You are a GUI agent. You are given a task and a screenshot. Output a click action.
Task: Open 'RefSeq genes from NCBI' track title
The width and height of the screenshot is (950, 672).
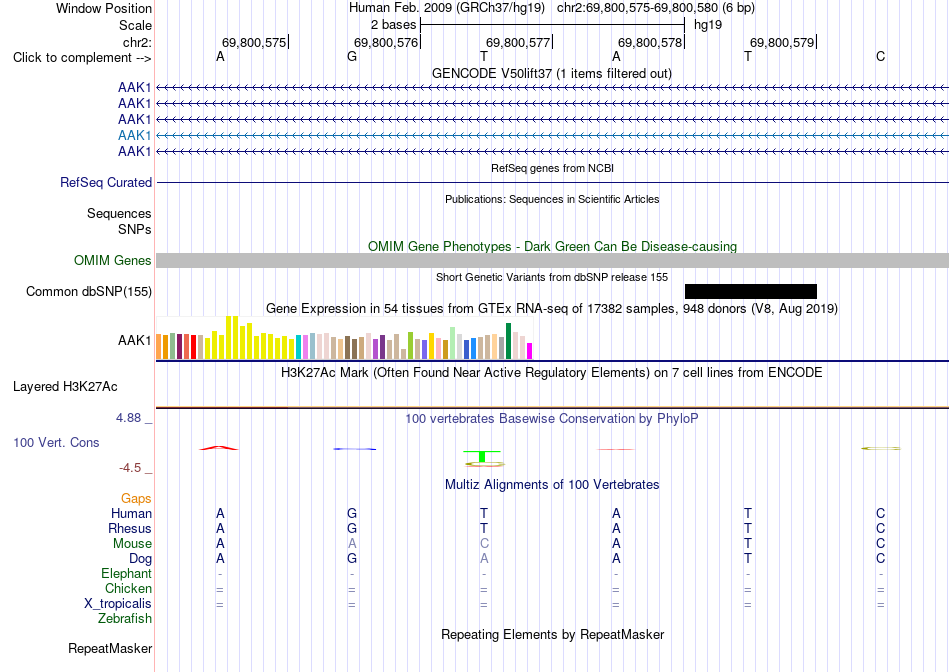click(x=552, y=168)
